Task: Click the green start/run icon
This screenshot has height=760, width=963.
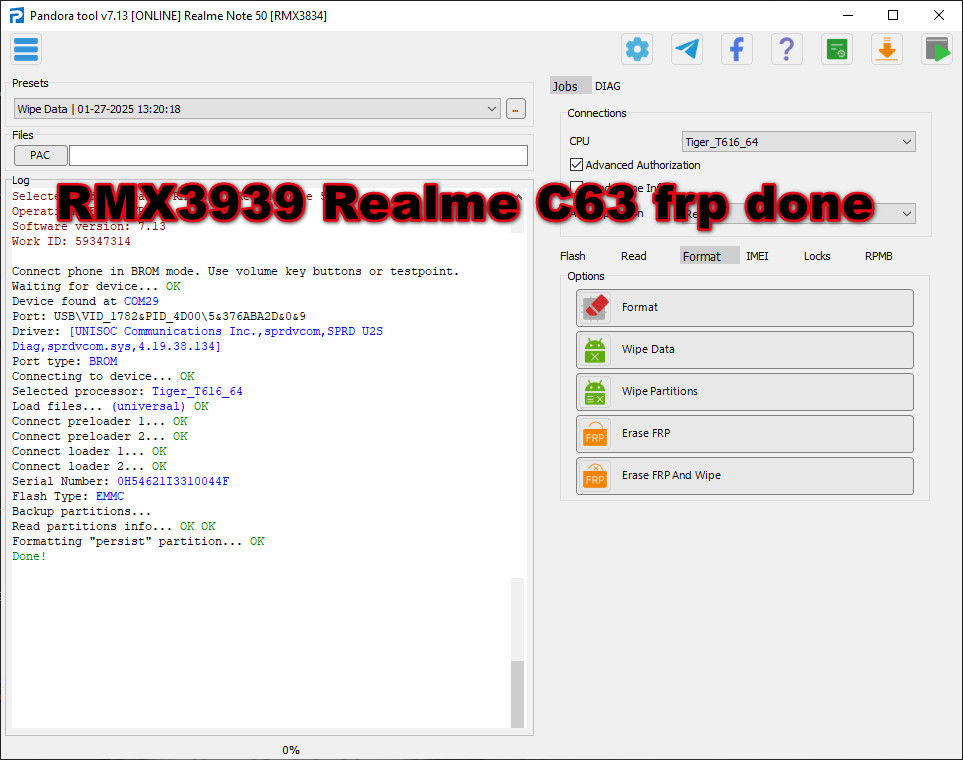Action: pyautogui.click(x=937, y=48)
